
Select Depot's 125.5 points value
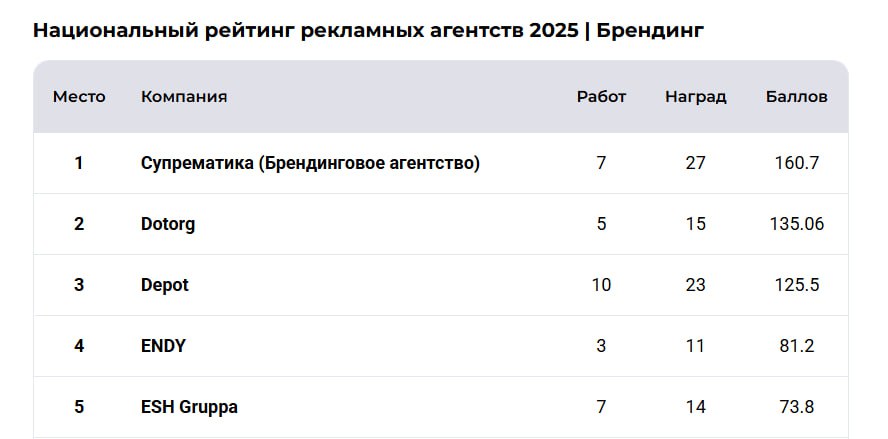click(797, 285)
